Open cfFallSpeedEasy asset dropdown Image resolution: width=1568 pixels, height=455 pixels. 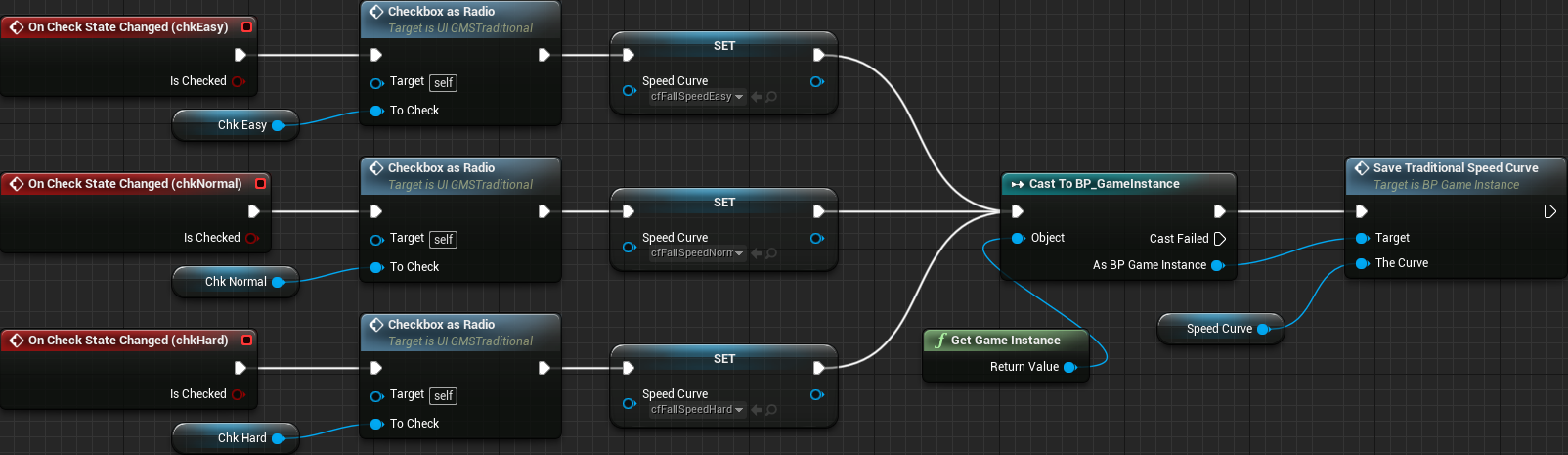[x=697, y=97]
